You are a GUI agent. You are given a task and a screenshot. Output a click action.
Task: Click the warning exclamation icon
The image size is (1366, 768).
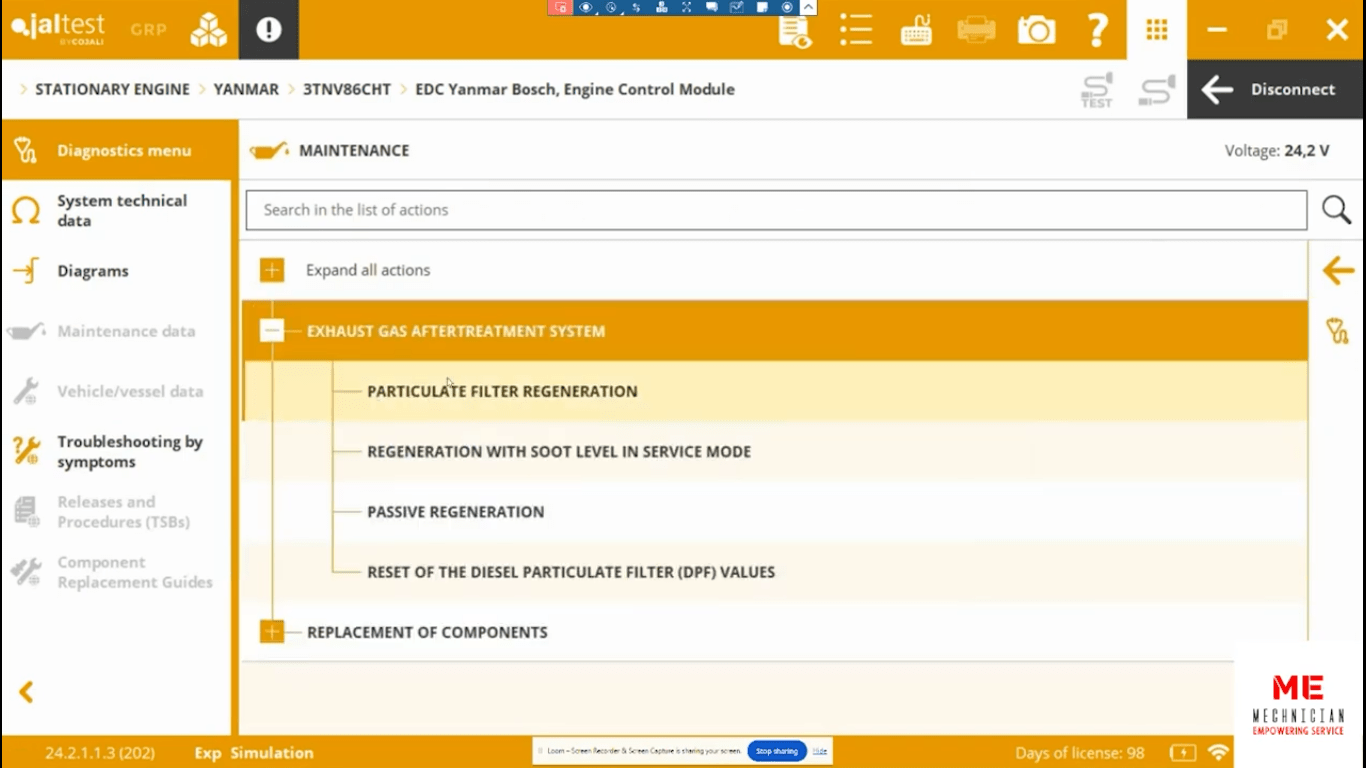click(268, 29)
